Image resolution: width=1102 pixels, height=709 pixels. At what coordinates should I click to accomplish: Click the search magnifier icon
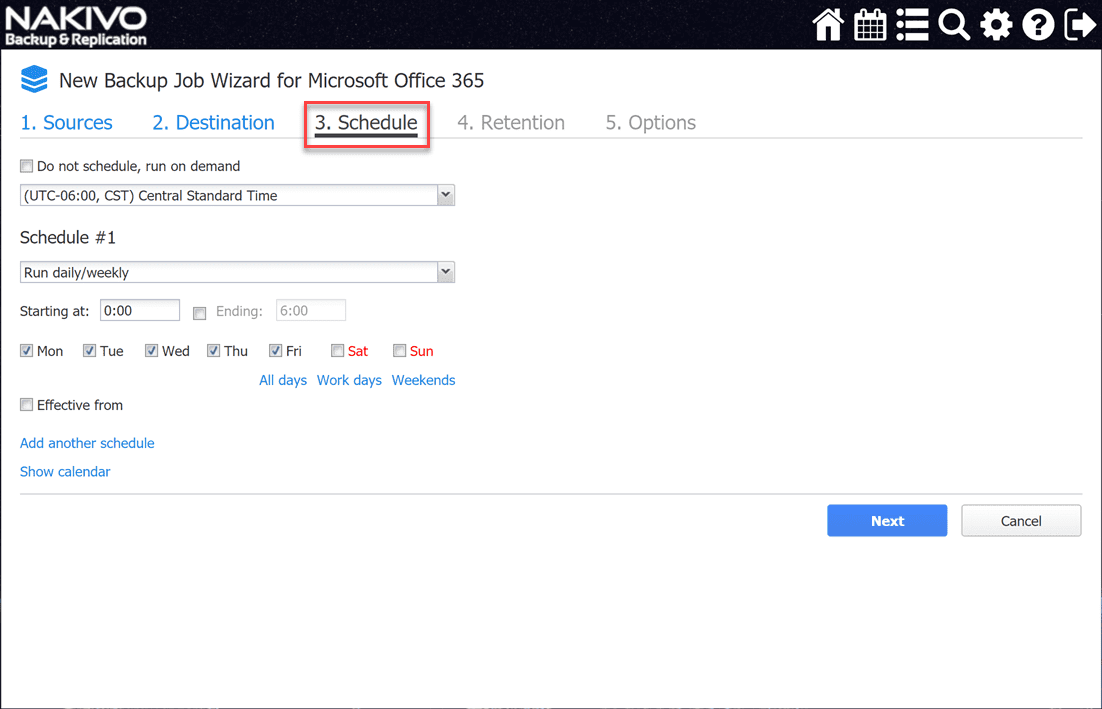tap(954, 25)
